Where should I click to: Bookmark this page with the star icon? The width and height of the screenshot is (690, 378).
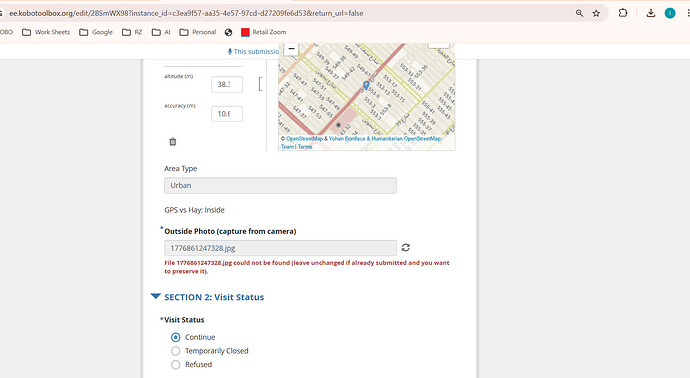pos(596,13)
